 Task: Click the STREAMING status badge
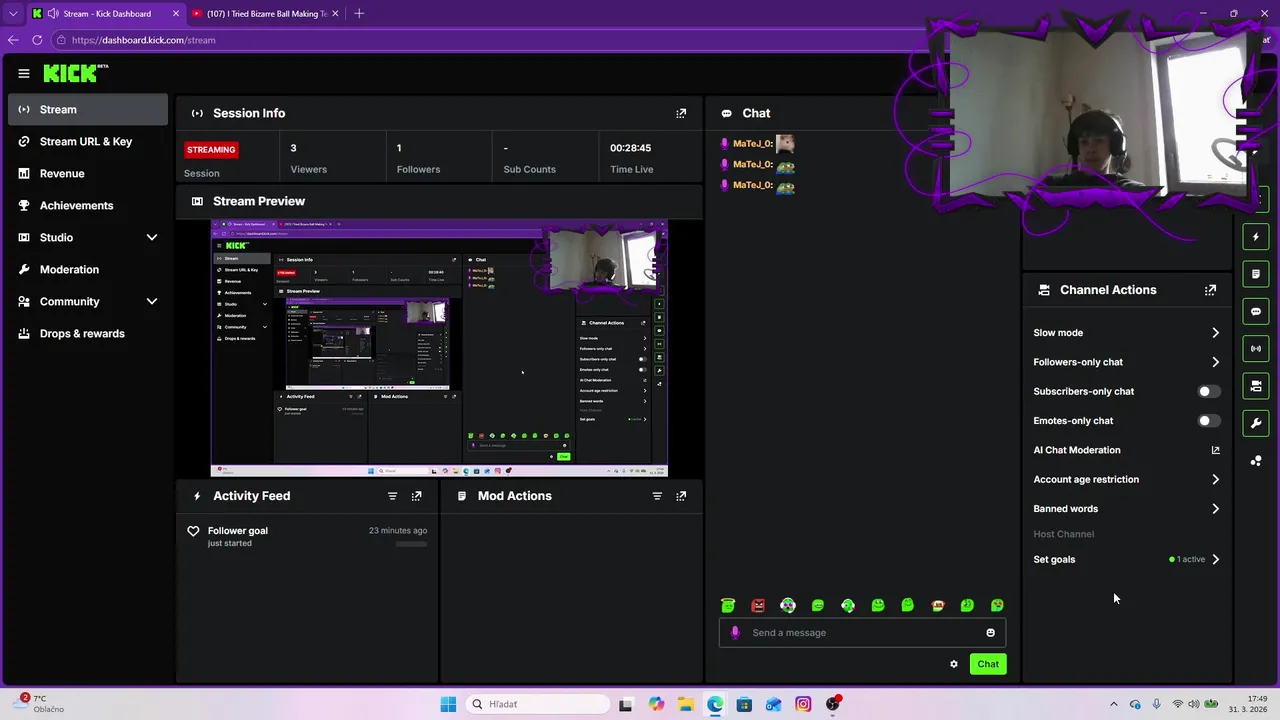coord(211,150)
